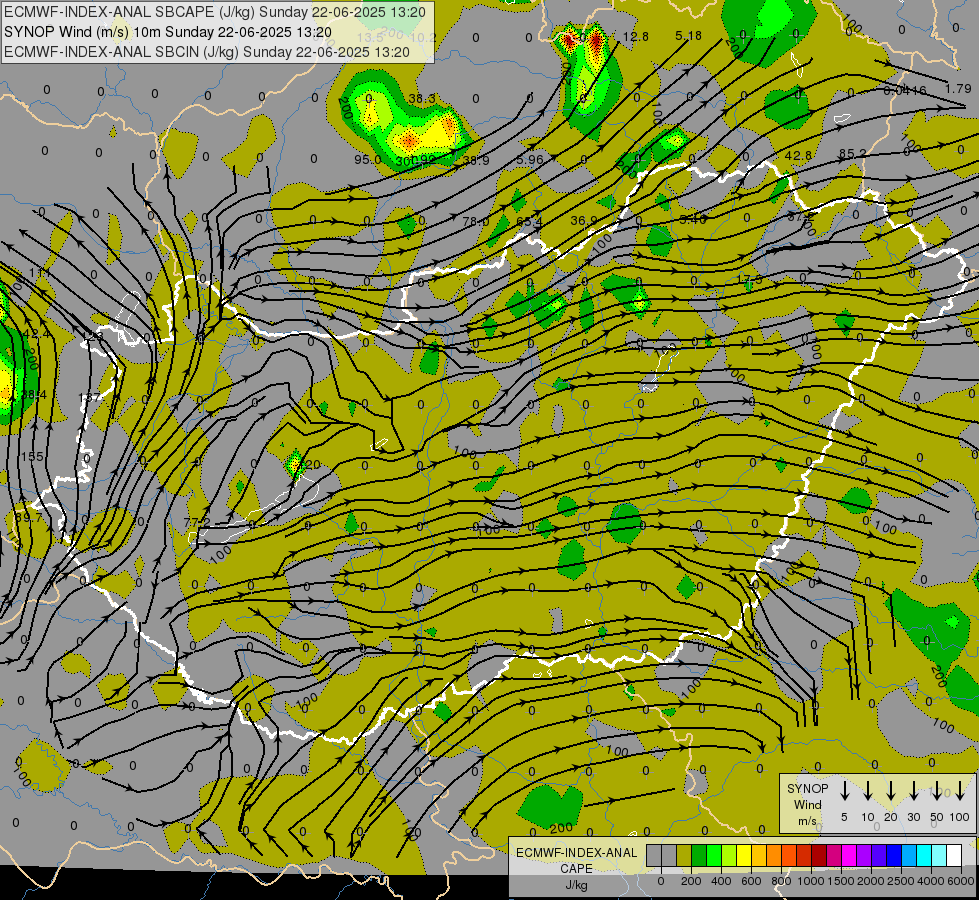Pick the dark red swatch in CAPE legend

819,855
